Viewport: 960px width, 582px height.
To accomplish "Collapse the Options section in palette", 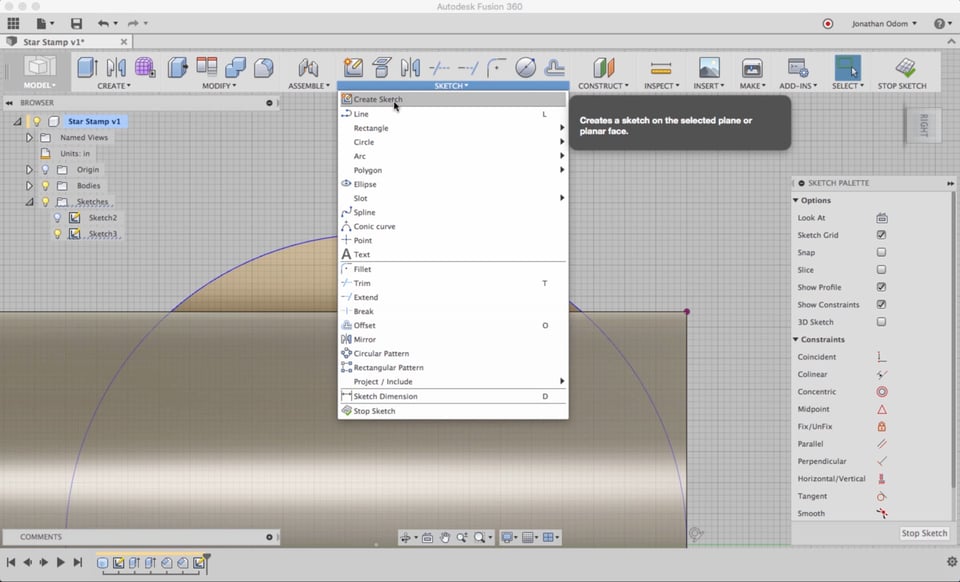I will pos(796,200).
